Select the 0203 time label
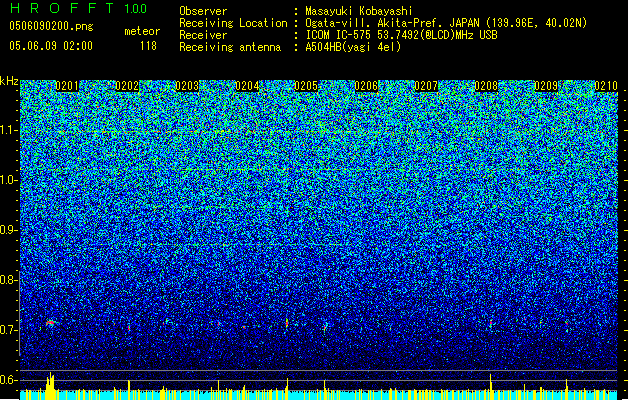Image resolution: width=629 pixels, height=400 pixels. (x=187, y=86)
